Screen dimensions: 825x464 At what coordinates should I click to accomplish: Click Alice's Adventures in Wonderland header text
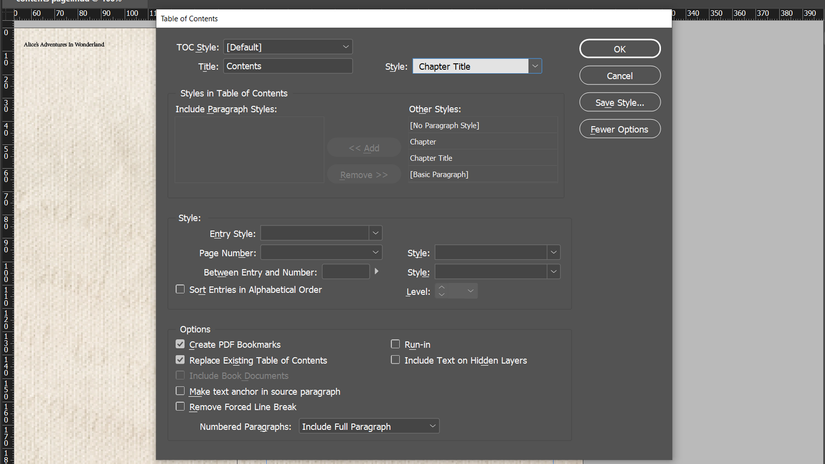click(x=64, y=45)
